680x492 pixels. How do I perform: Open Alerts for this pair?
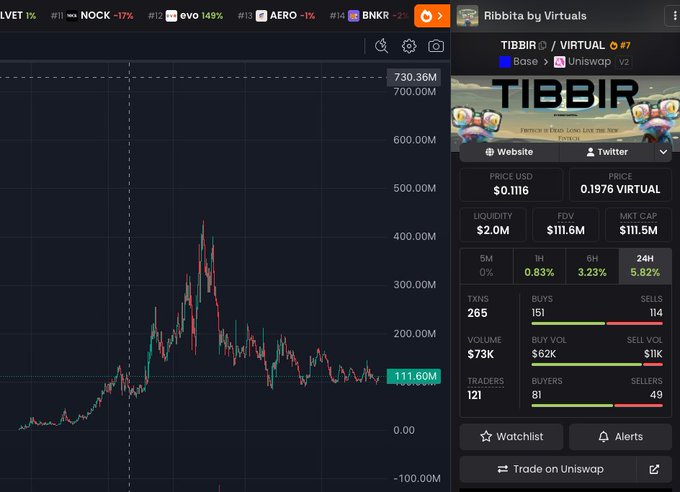[x=621, y=436]
